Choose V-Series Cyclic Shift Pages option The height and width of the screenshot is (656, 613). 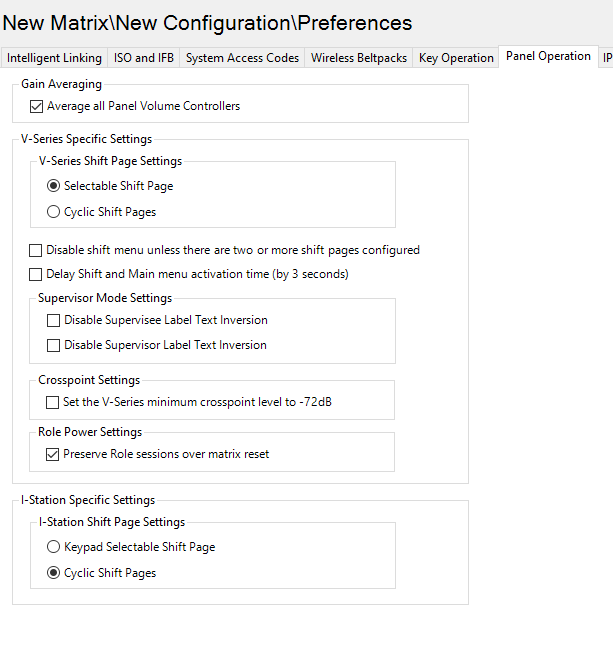(54, 212)
